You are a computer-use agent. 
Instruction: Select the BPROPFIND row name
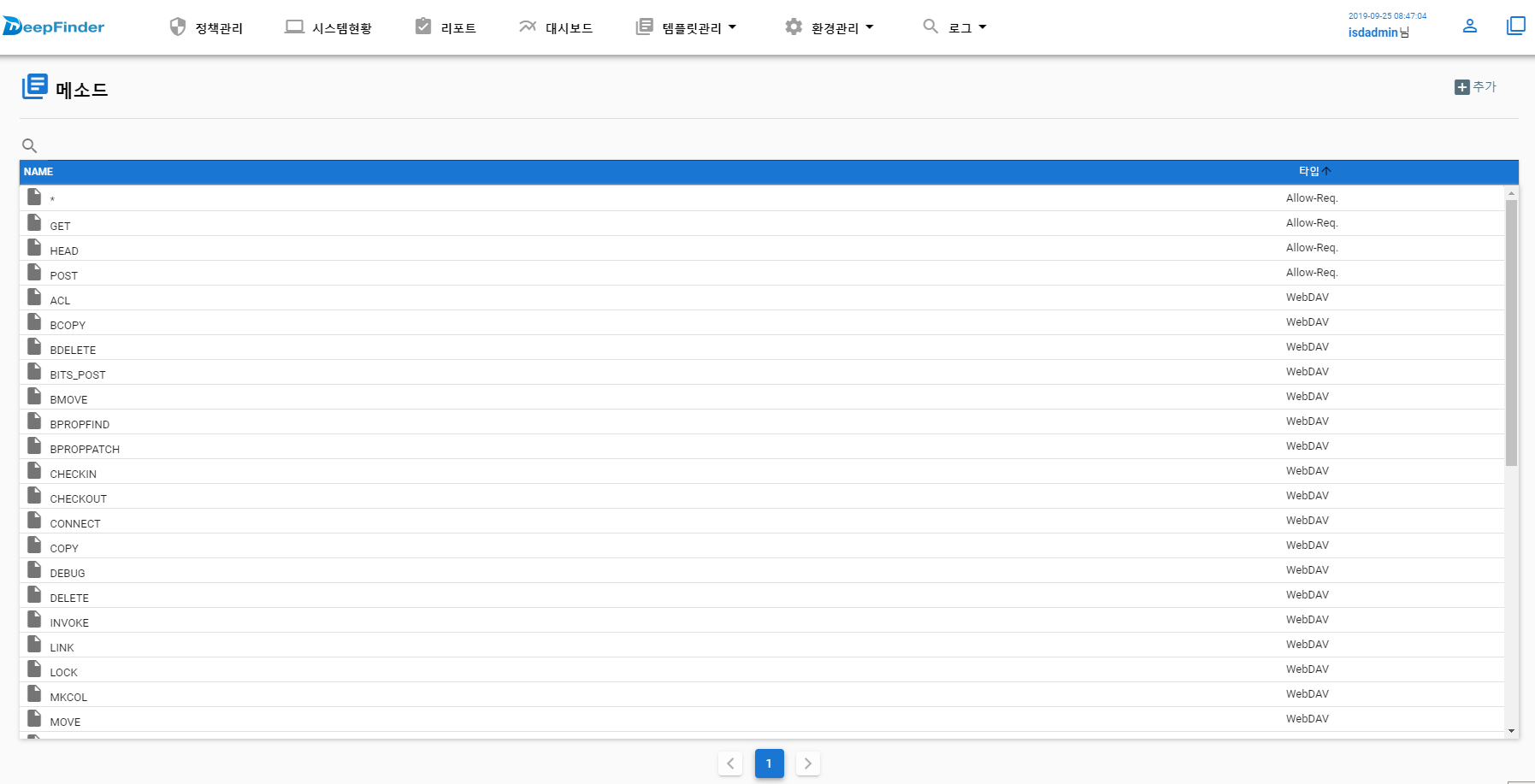[80, 425]
